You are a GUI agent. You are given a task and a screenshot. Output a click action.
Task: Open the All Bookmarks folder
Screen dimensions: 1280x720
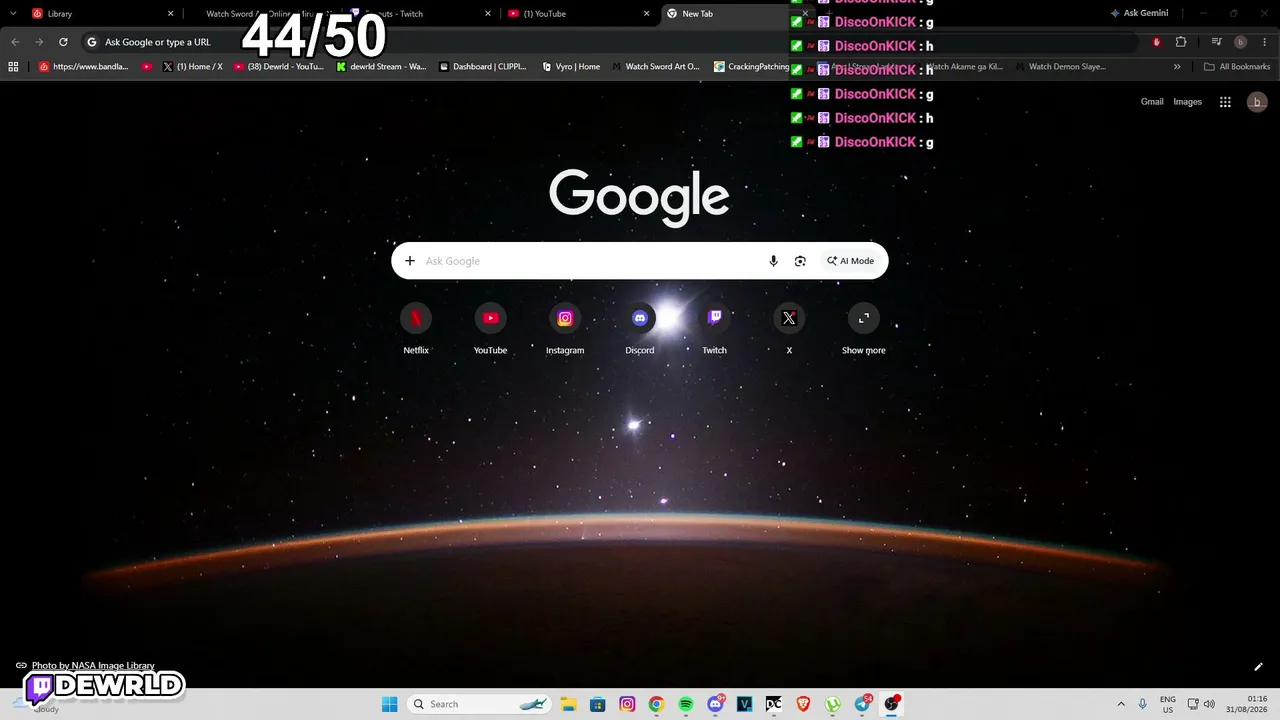pos(1237,67)
